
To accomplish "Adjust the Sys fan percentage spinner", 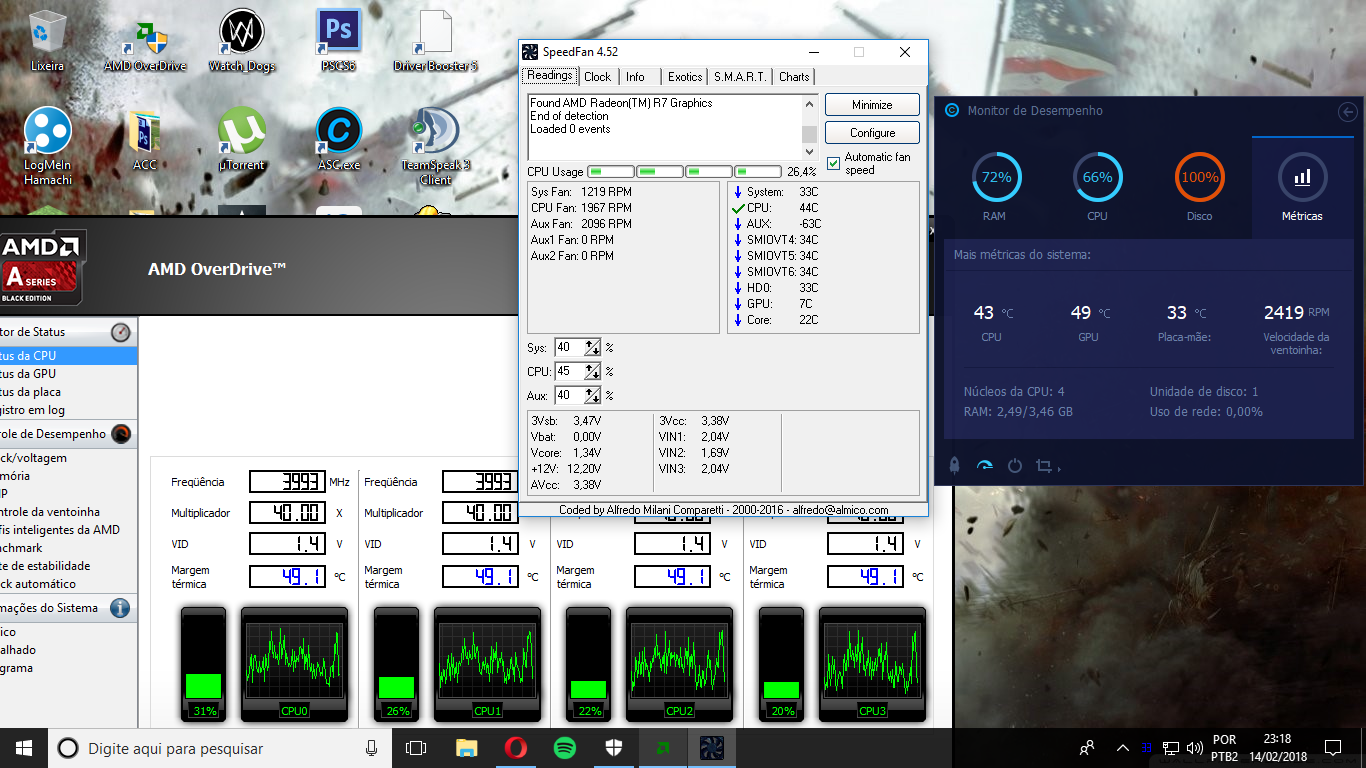I will click(x=593, y=348).
